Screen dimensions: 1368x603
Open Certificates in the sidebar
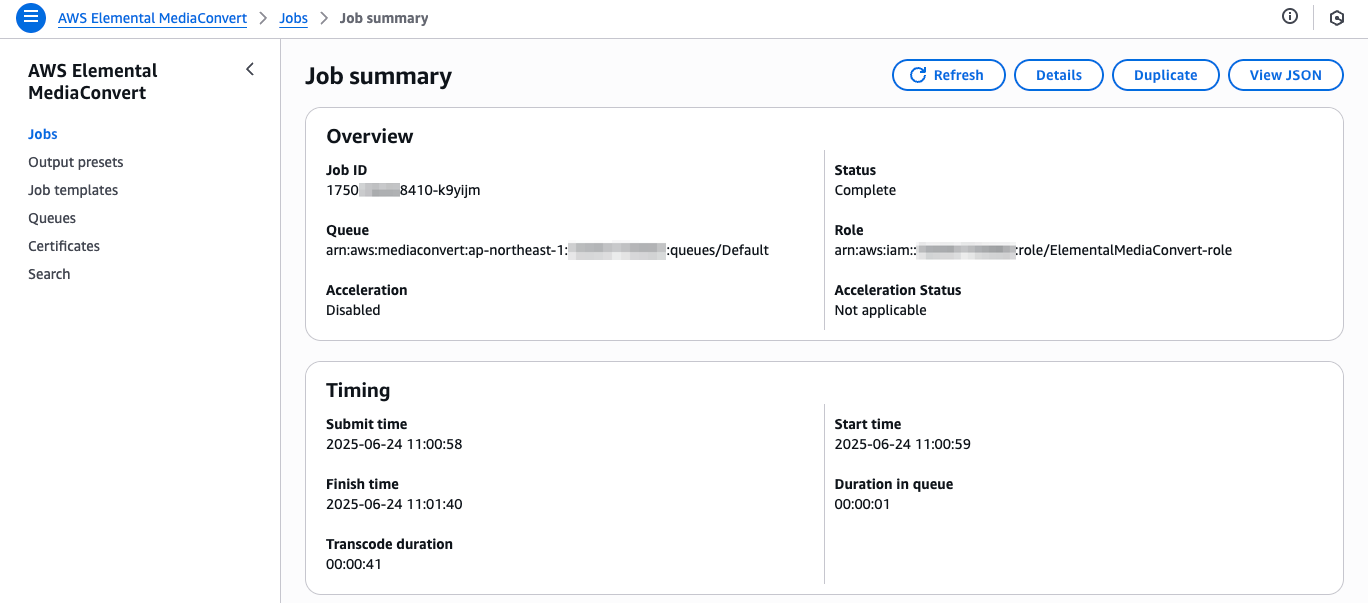64,246
